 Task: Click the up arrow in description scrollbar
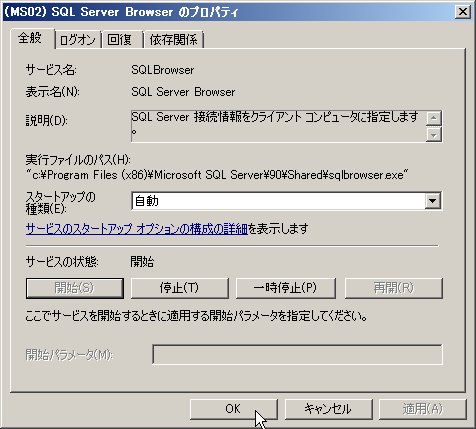[x=434, y=118]
